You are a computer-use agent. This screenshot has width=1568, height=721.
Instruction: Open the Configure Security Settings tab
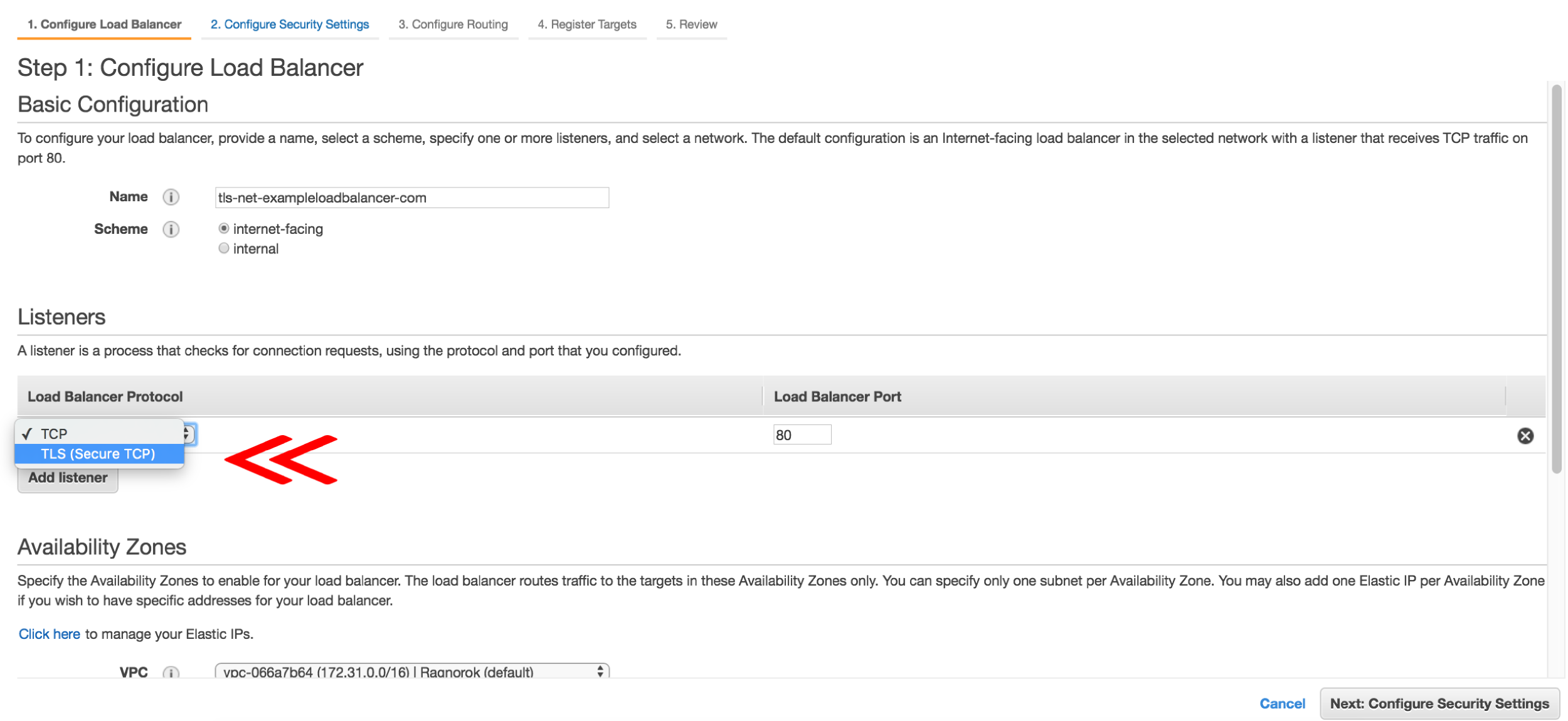click(x=290, y=24)
